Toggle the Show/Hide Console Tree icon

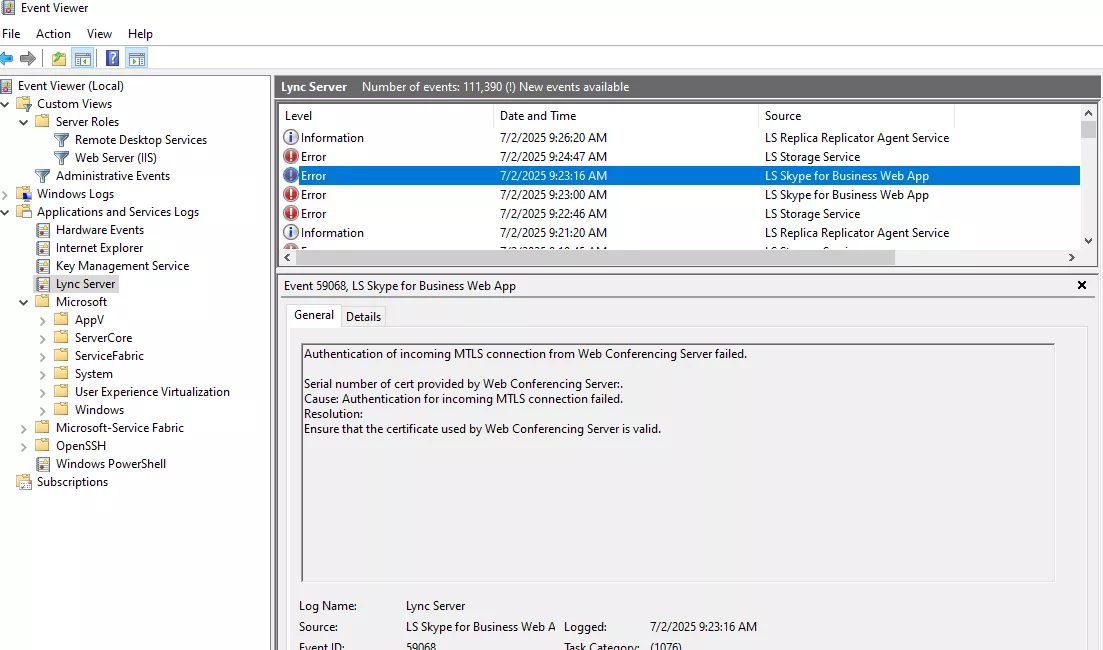tap(83, 58)
